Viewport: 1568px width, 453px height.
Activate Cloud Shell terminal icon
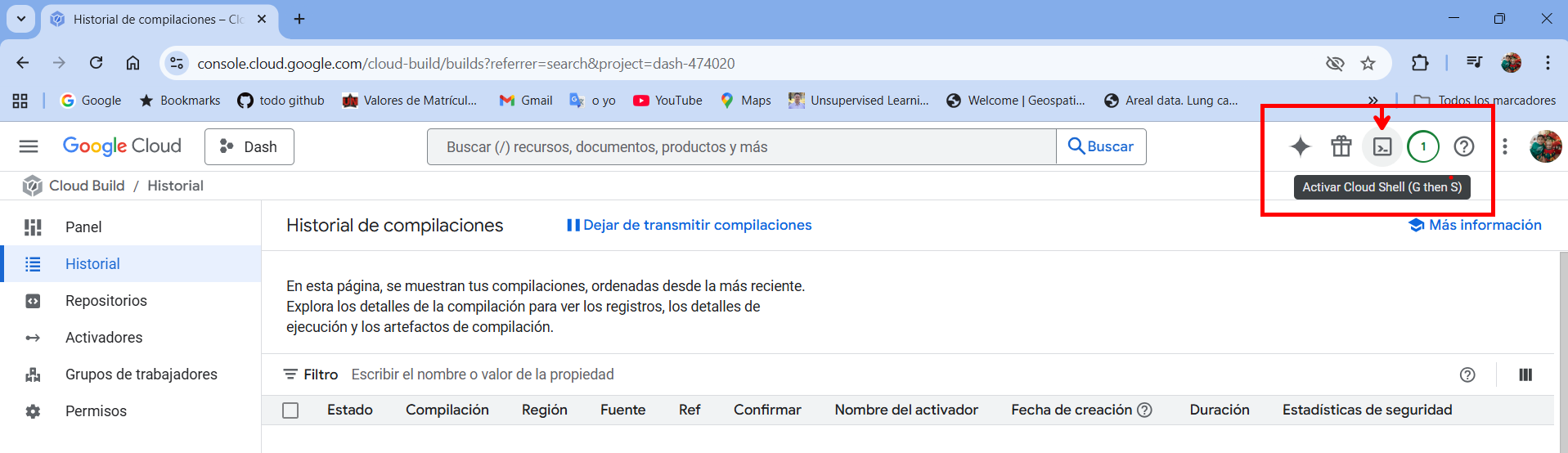(1382, 146)
